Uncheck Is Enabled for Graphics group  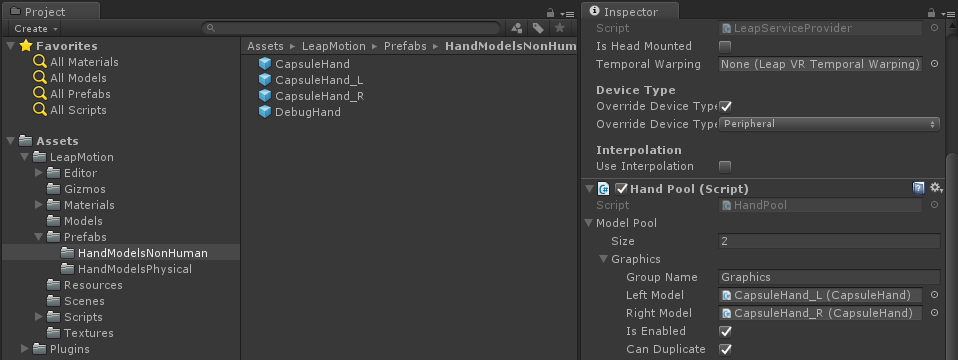click(x=725, y=331)
